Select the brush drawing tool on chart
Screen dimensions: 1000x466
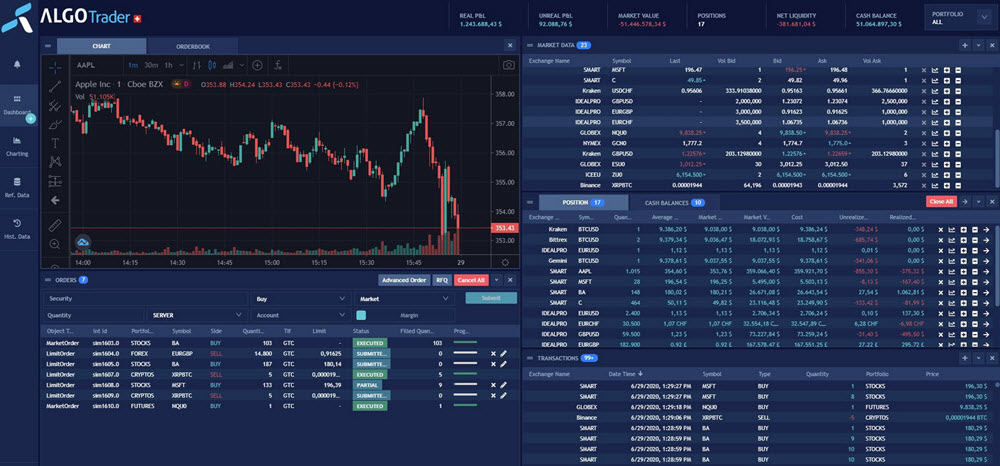click(55, 124)
